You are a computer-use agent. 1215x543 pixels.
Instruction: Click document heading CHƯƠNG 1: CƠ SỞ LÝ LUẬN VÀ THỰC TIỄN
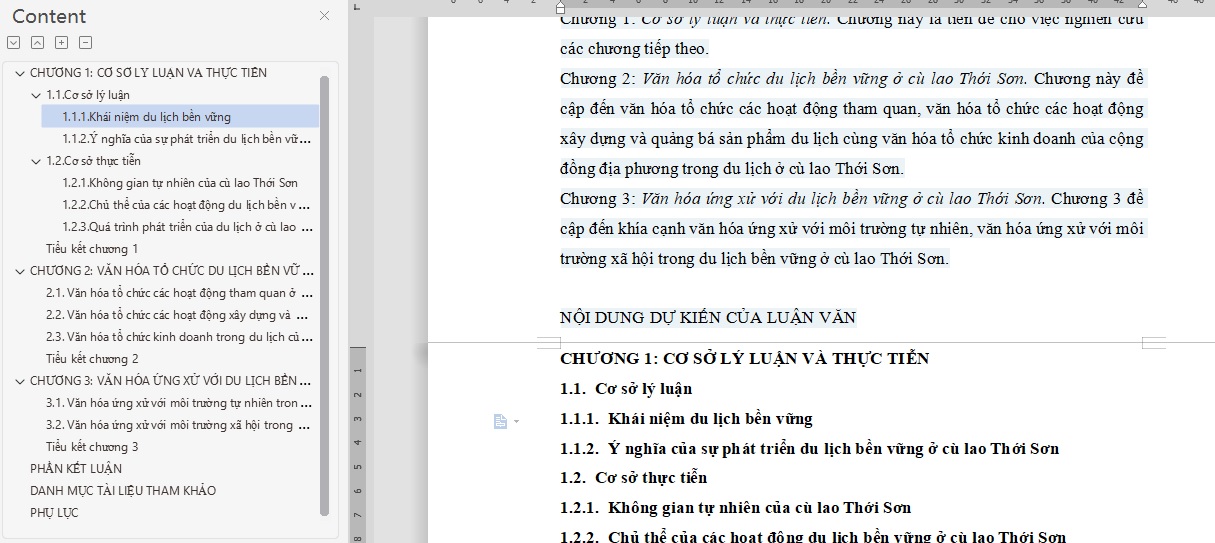click(x=744, y=358)
